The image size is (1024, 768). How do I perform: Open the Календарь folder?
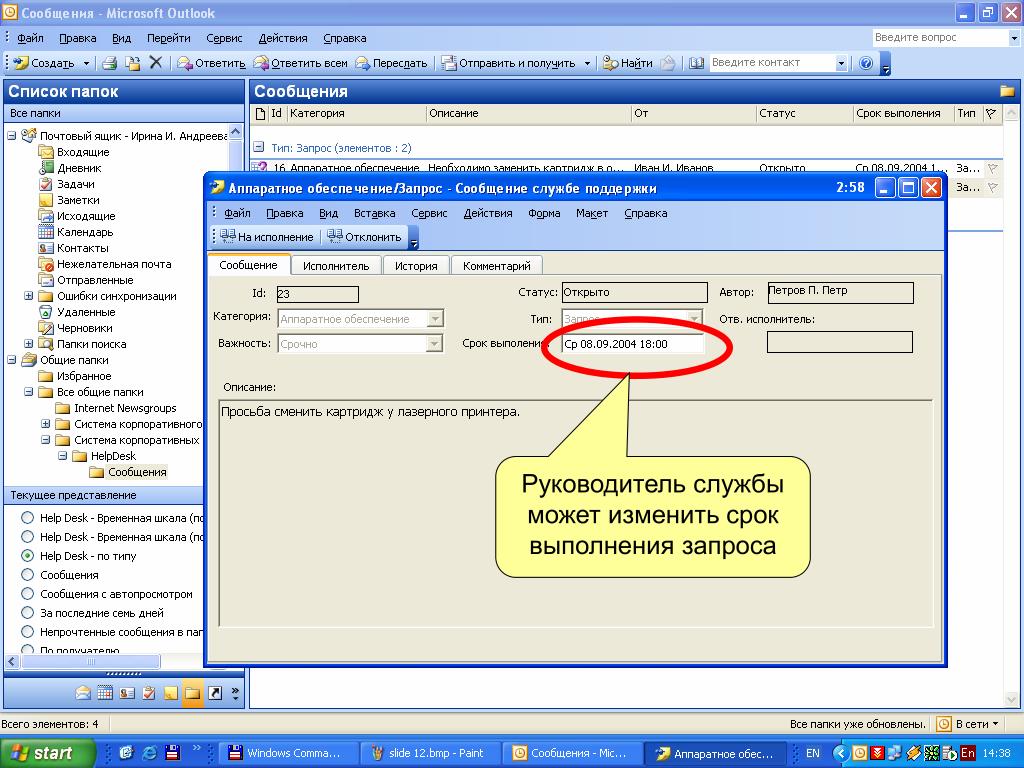(x=85, y=232)
